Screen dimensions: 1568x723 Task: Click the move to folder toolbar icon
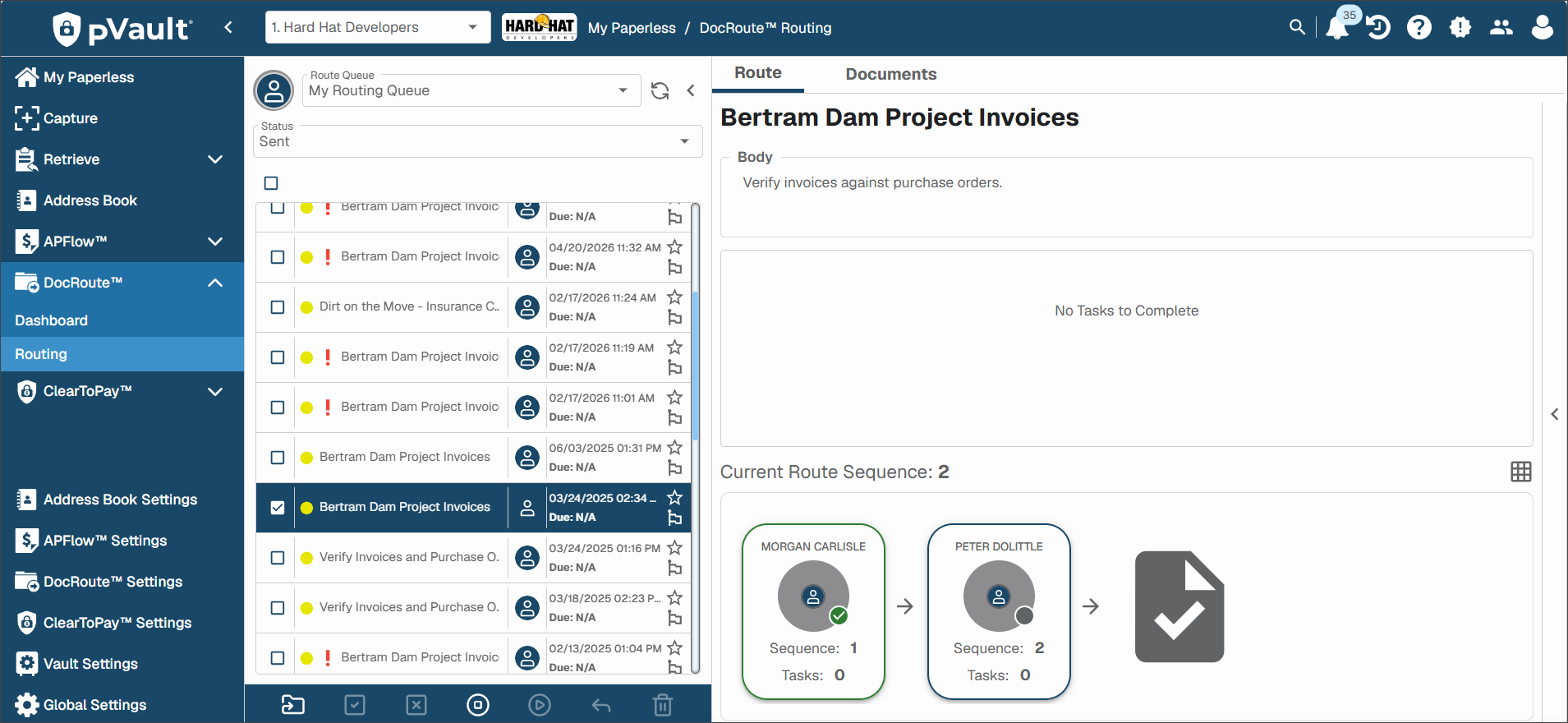pos(293,705)
